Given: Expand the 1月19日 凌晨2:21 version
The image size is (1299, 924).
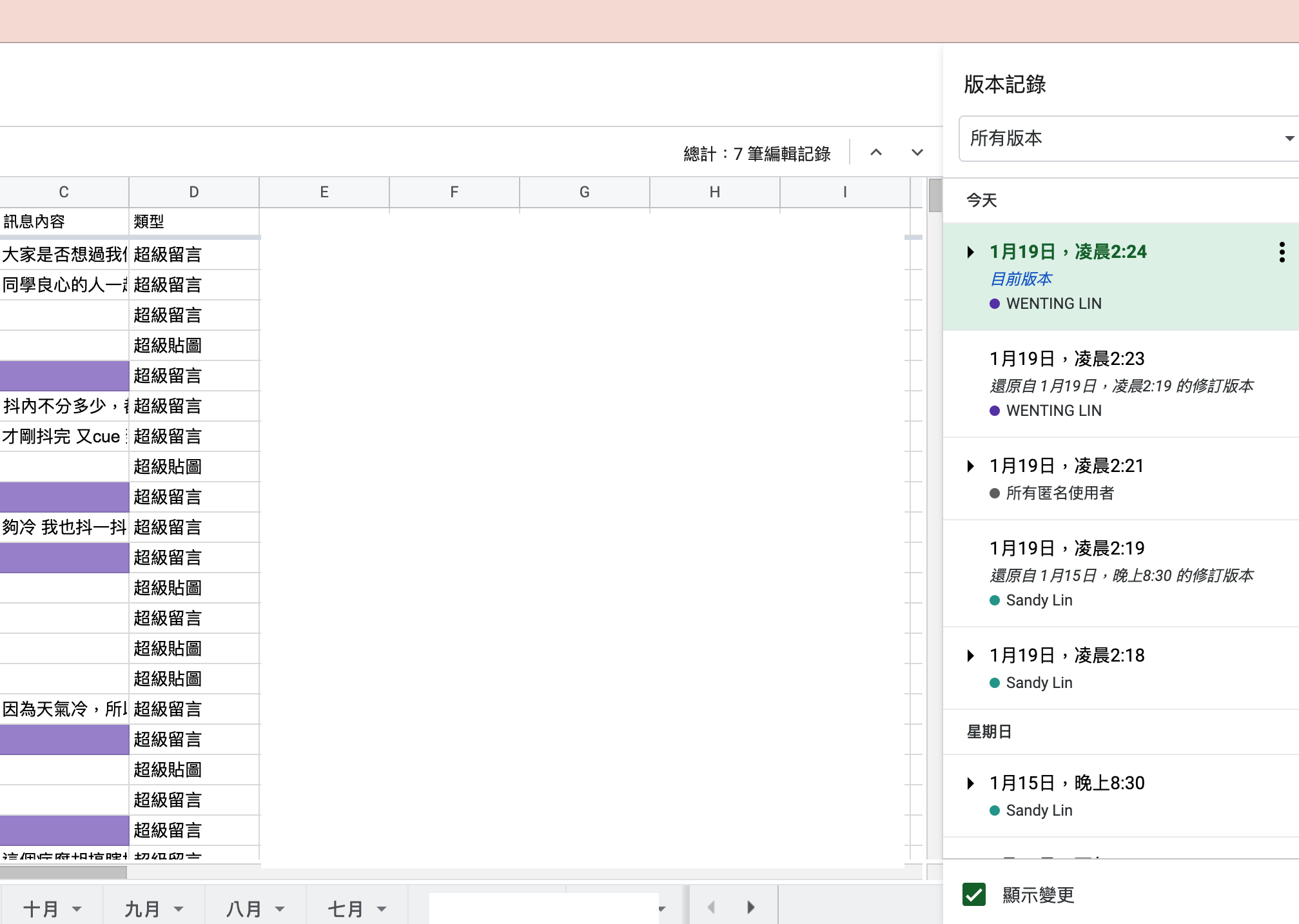Looking at the screenshot, I should (x=971, y=466).
